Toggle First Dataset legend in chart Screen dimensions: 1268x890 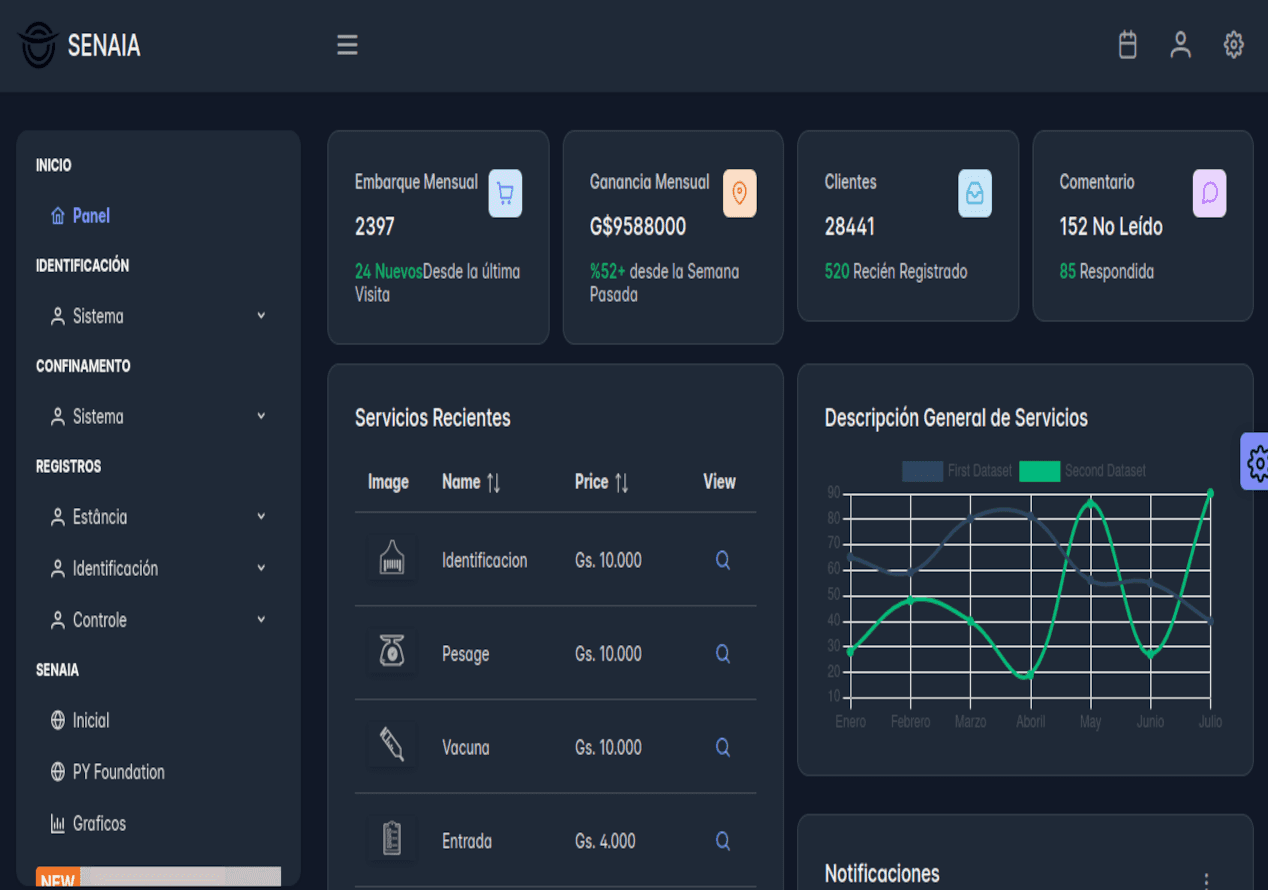(x=957, y=471)
